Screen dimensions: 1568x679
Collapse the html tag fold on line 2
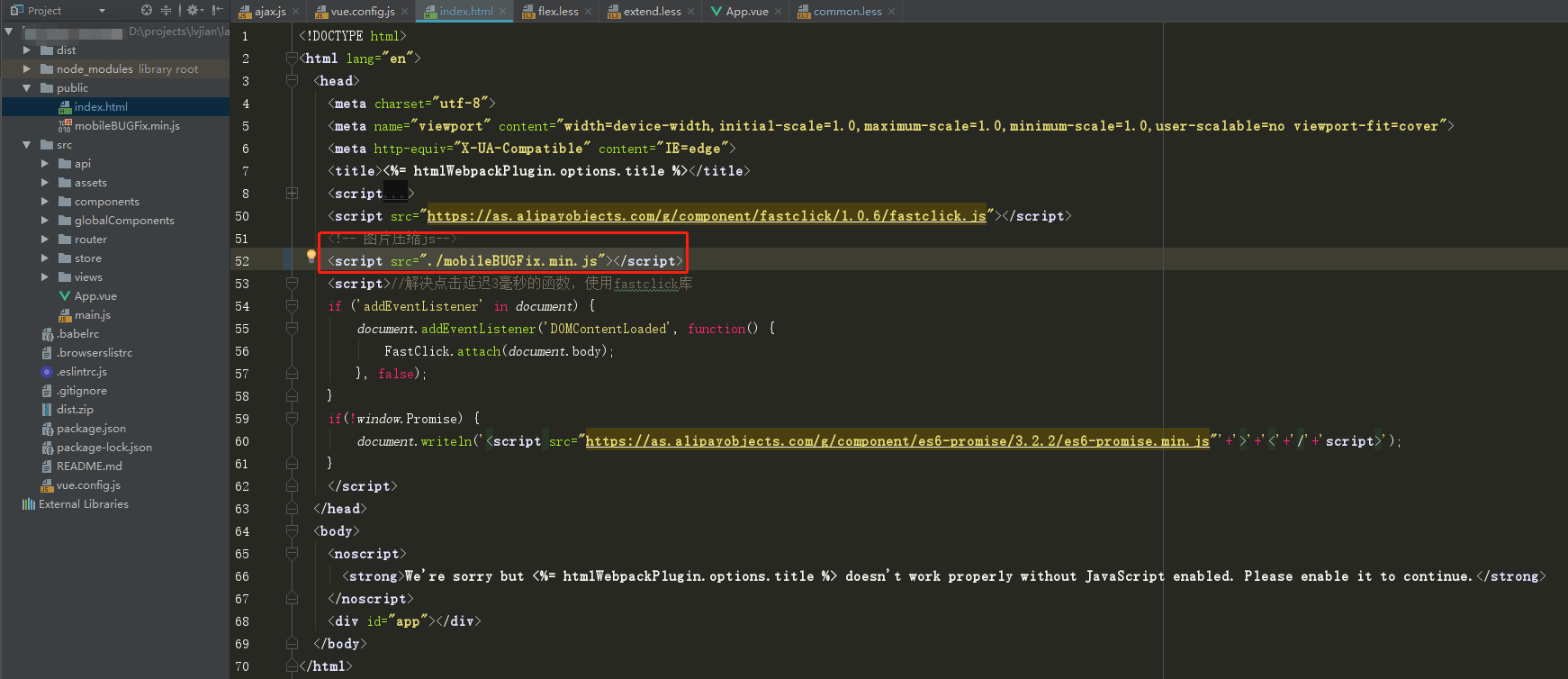click(x=292, y=59)
